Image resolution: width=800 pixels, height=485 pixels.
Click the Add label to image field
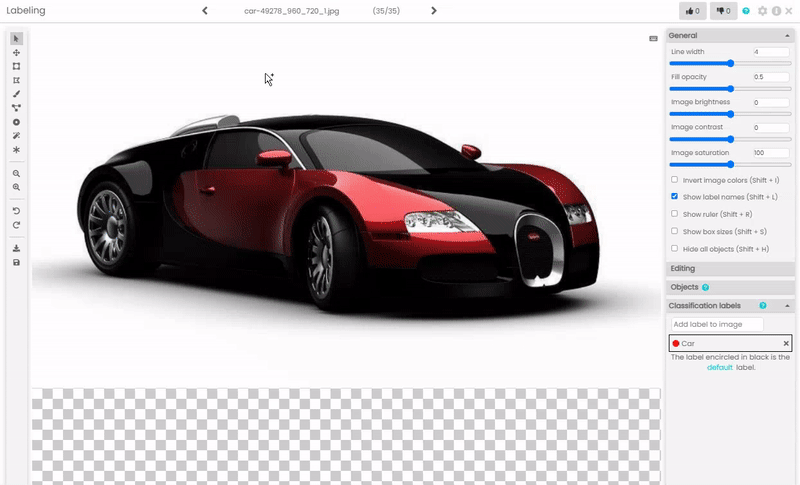point(717,324)
